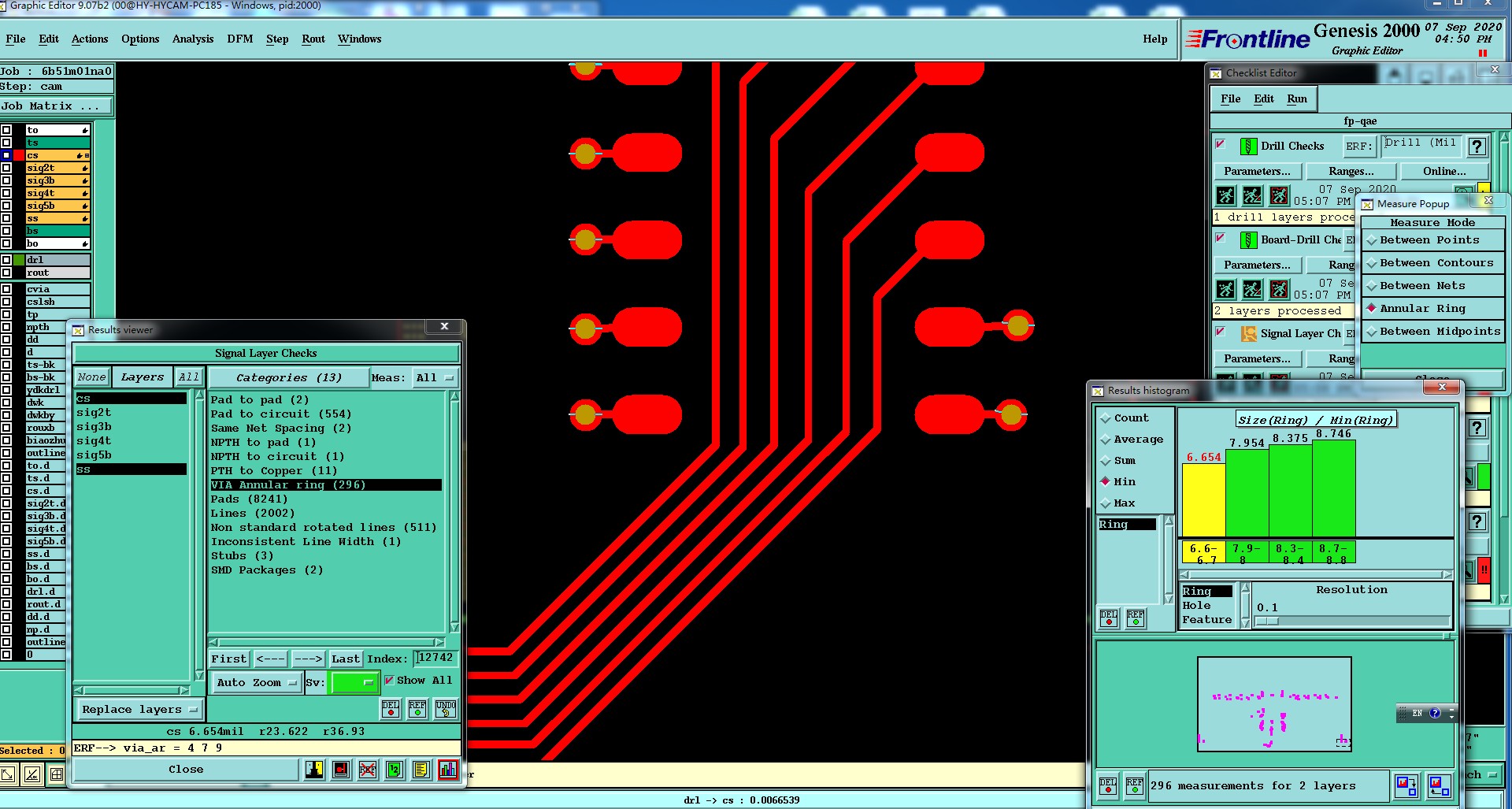Click the green drill icon for Board-Drill Checks
1512x809 pixels.
click(x=1248, y=240)
